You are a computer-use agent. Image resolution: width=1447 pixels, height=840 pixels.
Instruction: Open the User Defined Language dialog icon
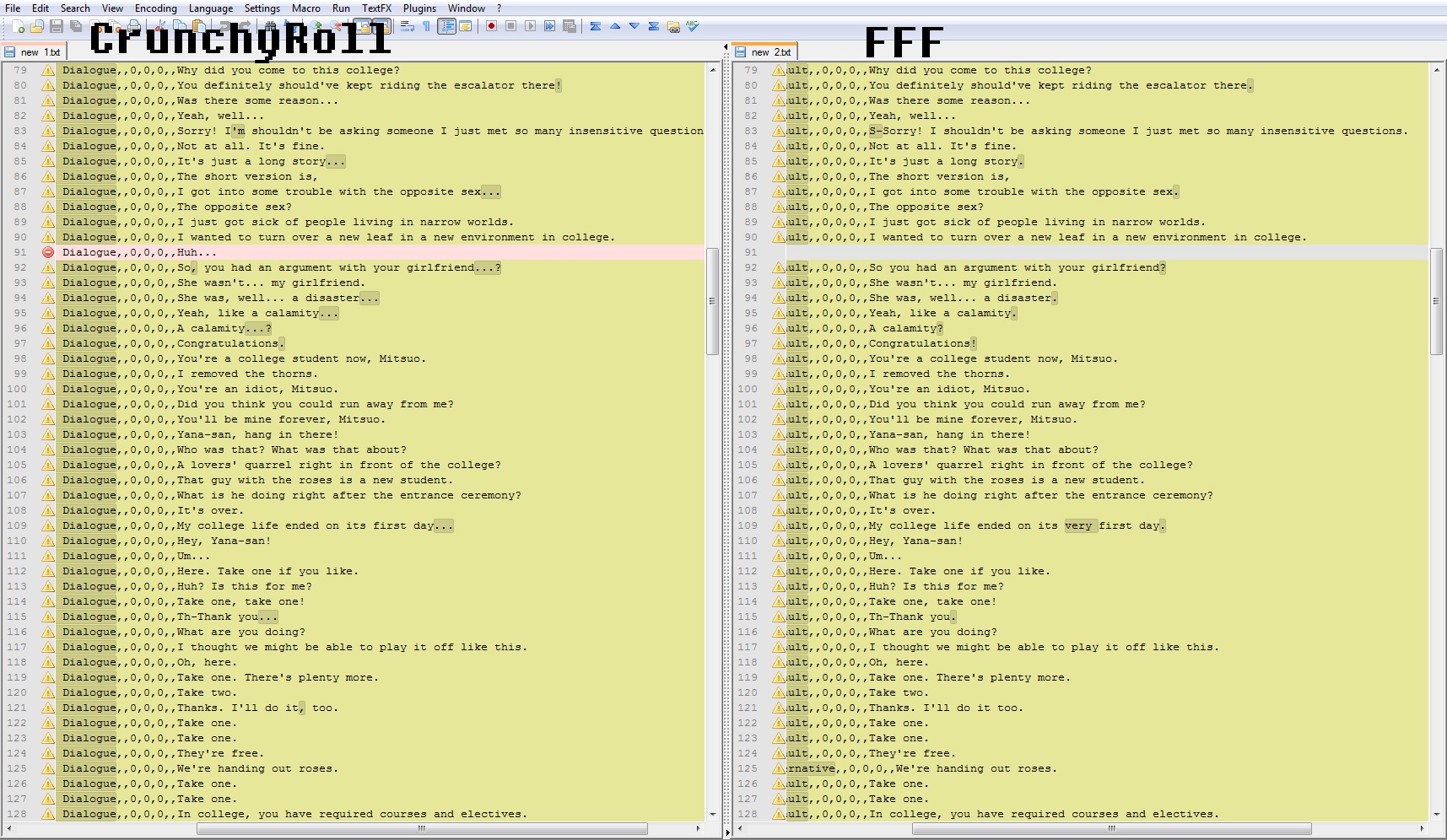pos(466,26)
